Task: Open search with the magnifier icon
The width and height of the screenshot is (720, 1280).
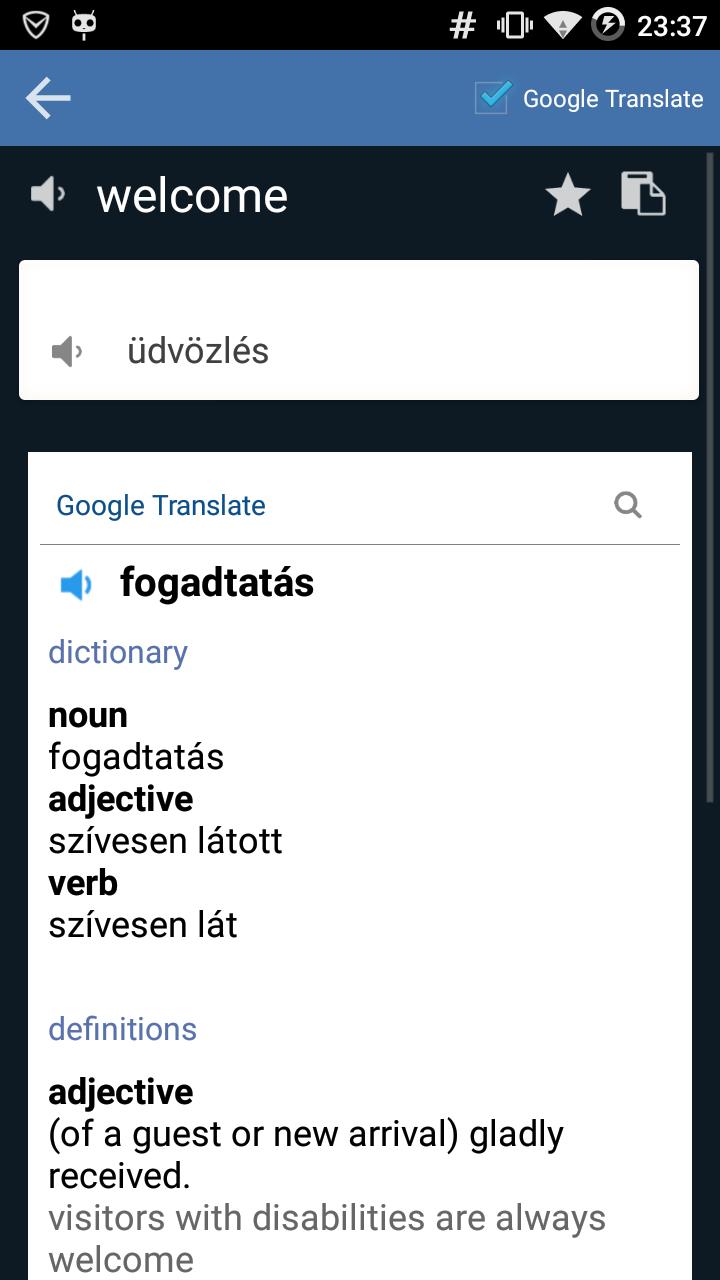Action: coord(628,504)
